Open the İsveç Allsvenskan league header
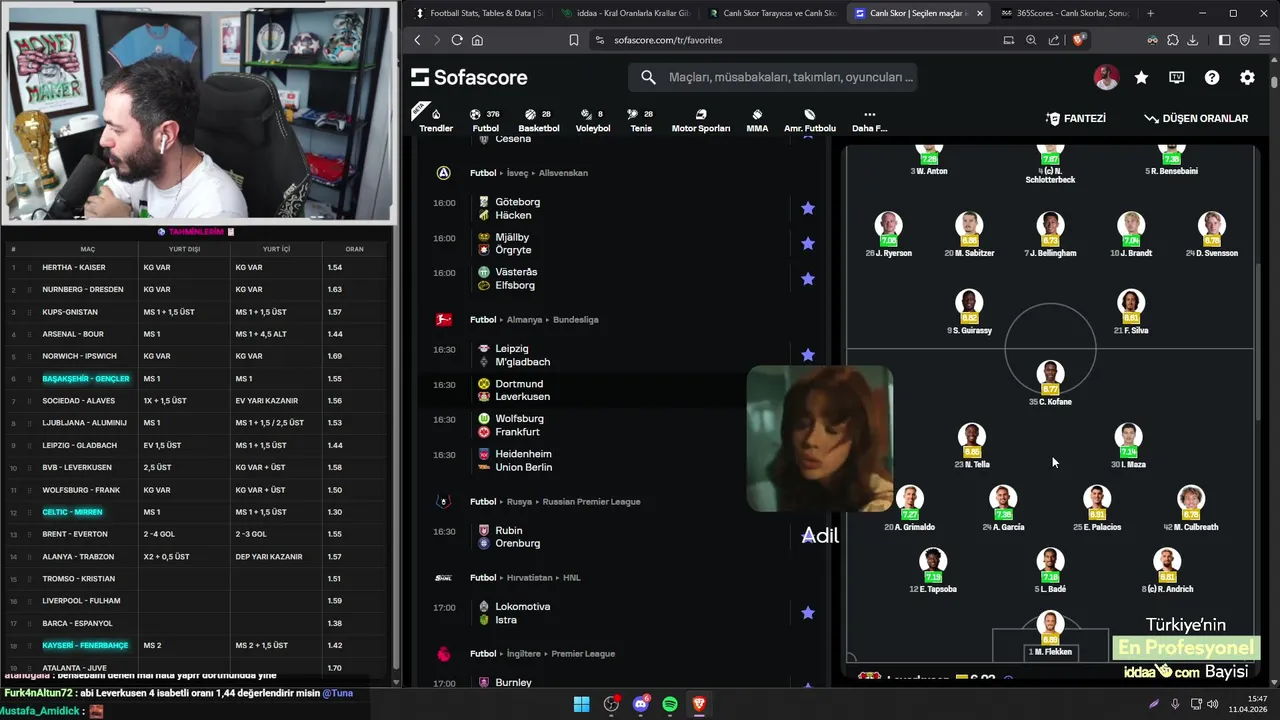 529,173
